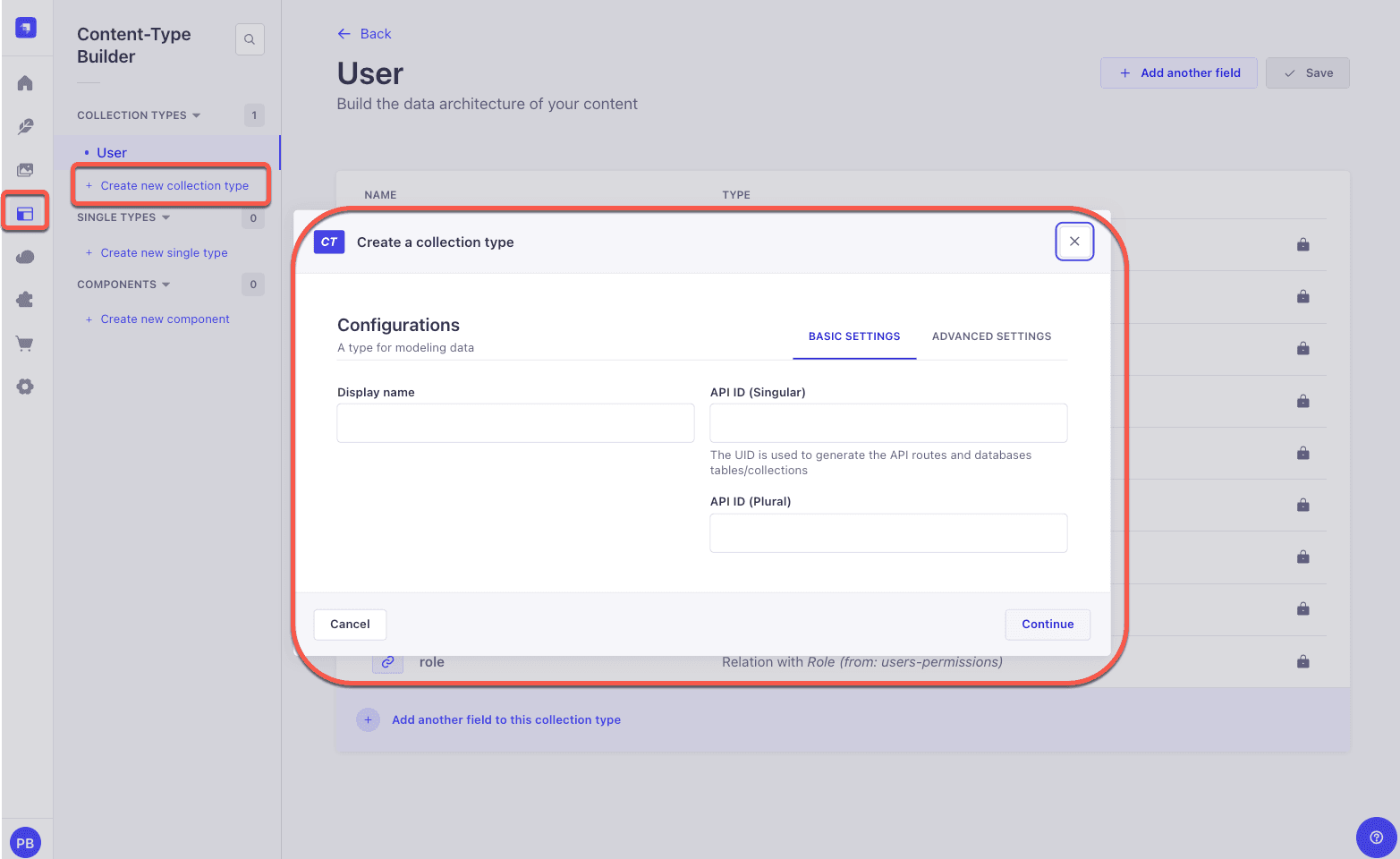Focus the Display name field
Viewport: 1400px width, 859px height.
(515, 422)
